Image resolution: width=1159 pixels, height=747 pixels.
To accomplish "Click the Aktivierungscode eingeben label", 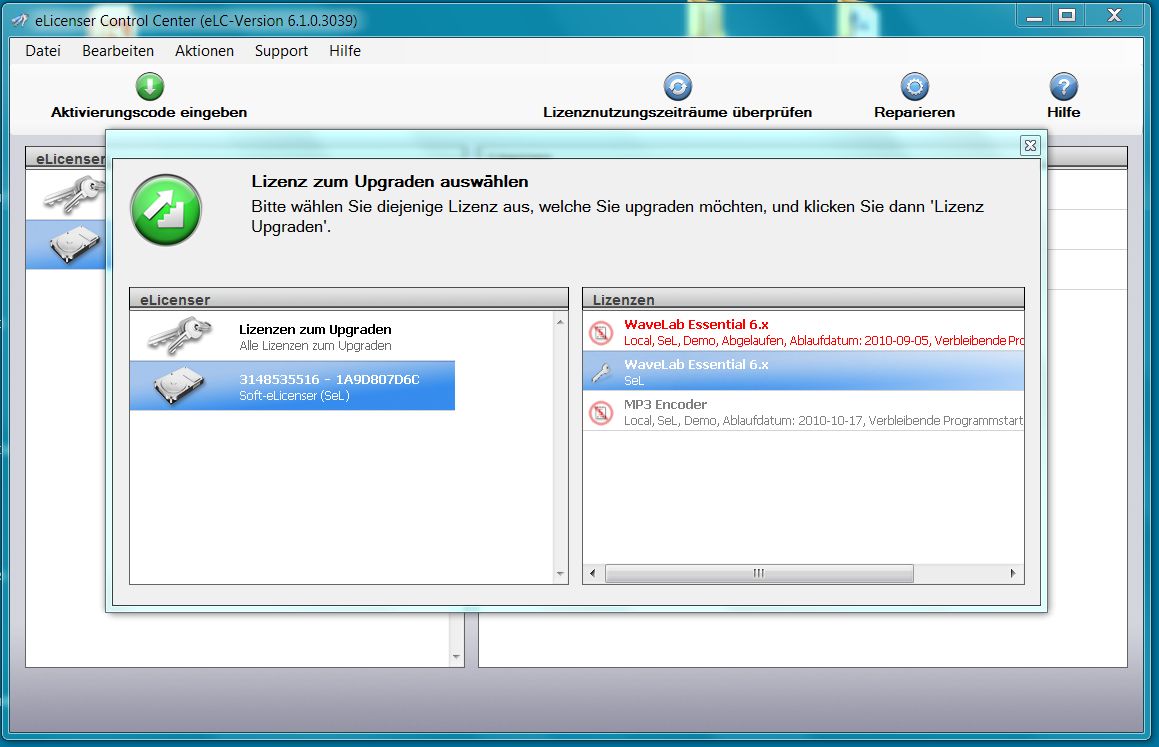I will [149, 112].
